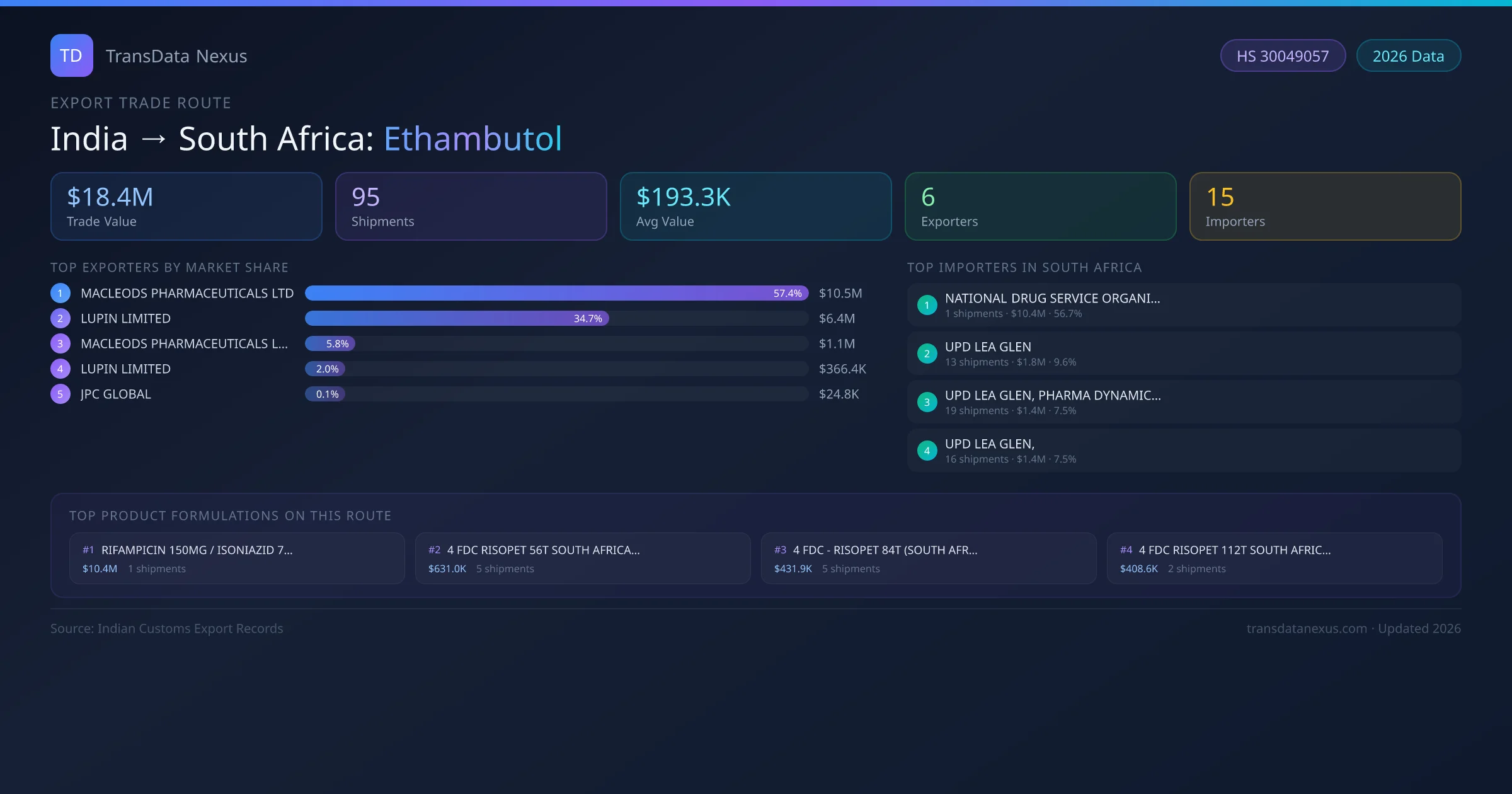Visit transdatanexus.com footer link
This screenshot has height=794, width=1512.
[1307, 628]
